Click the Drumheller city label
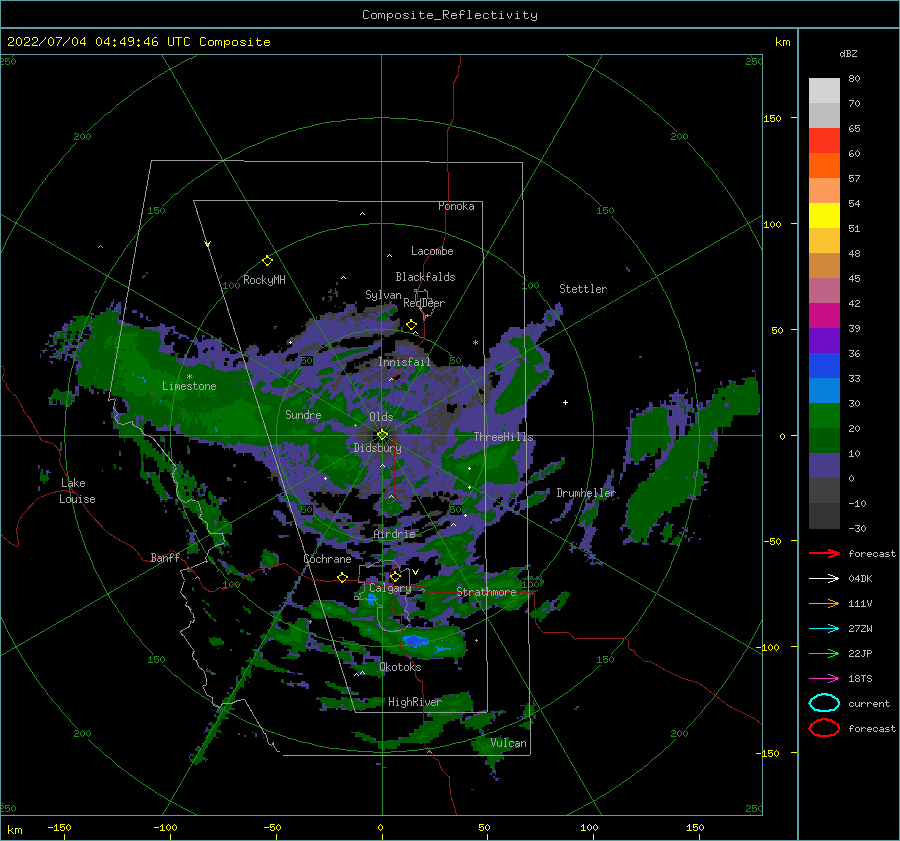This screenshot has height=841, width=900. pyautogui.click(x=586, y=493)
